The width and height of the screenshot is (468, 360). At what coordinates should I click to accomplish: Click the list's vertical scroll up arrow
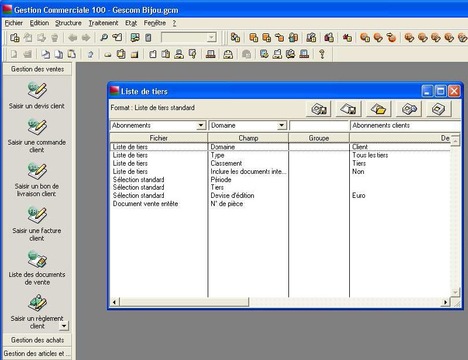point(455,141)
